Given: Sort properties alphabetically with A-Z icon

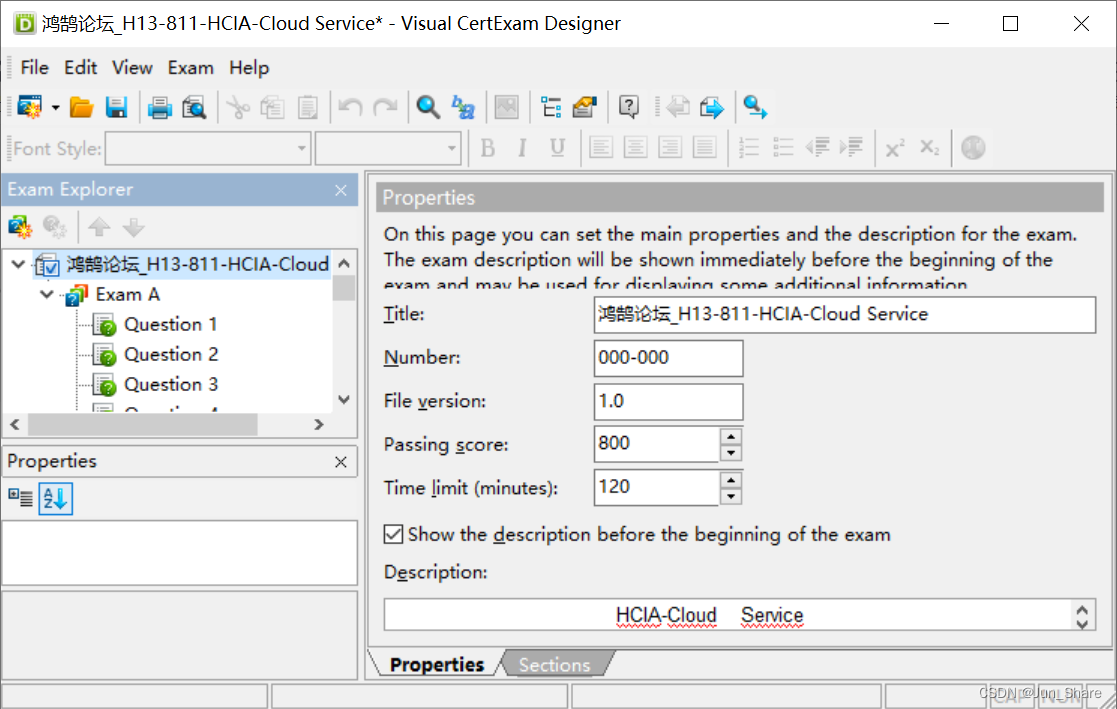Looking at the screenshot, I should [55, 498].
